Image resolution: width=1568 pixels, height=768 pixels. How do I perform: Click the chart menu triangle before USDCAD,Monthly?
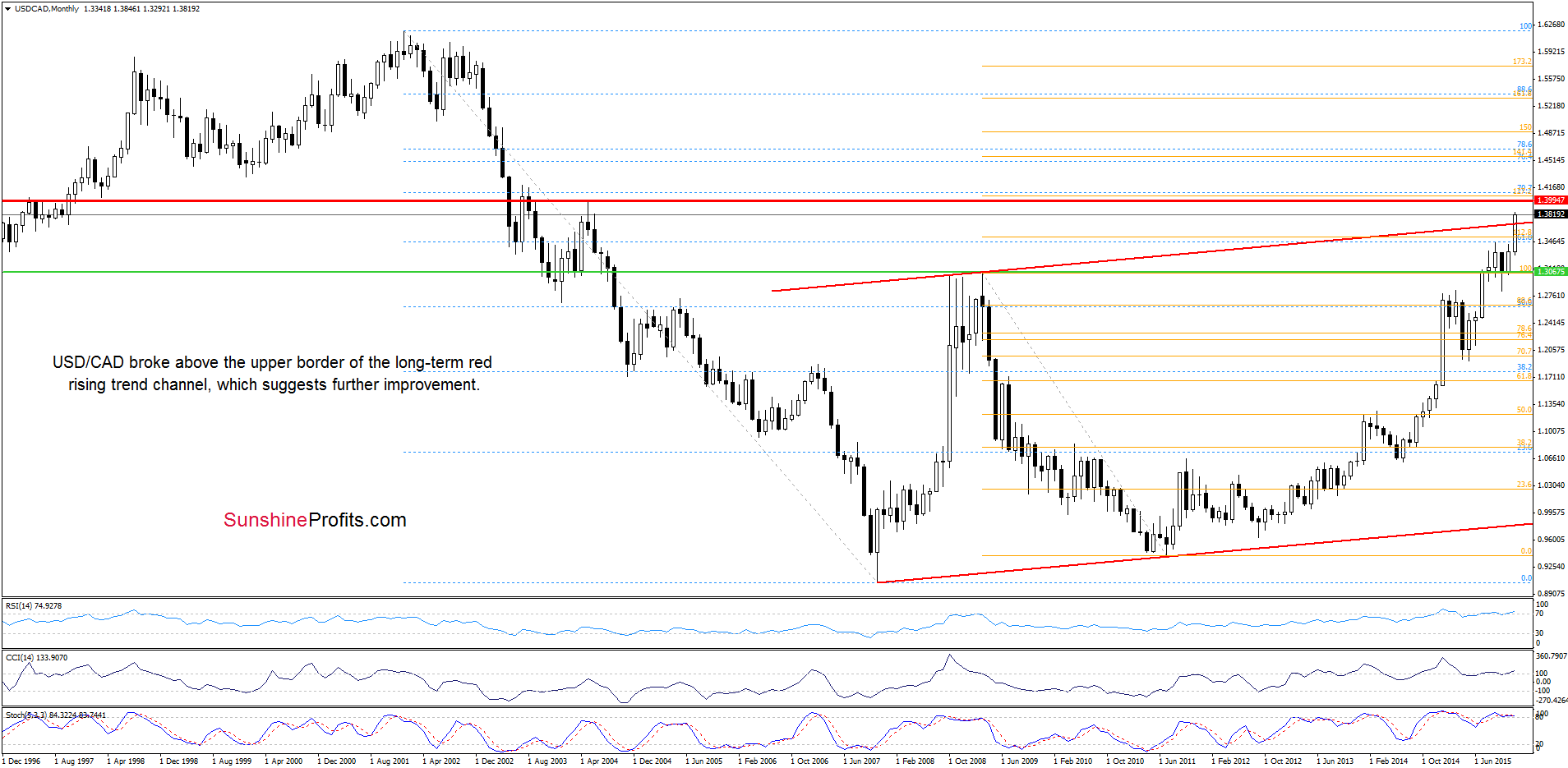coord(7,8)
